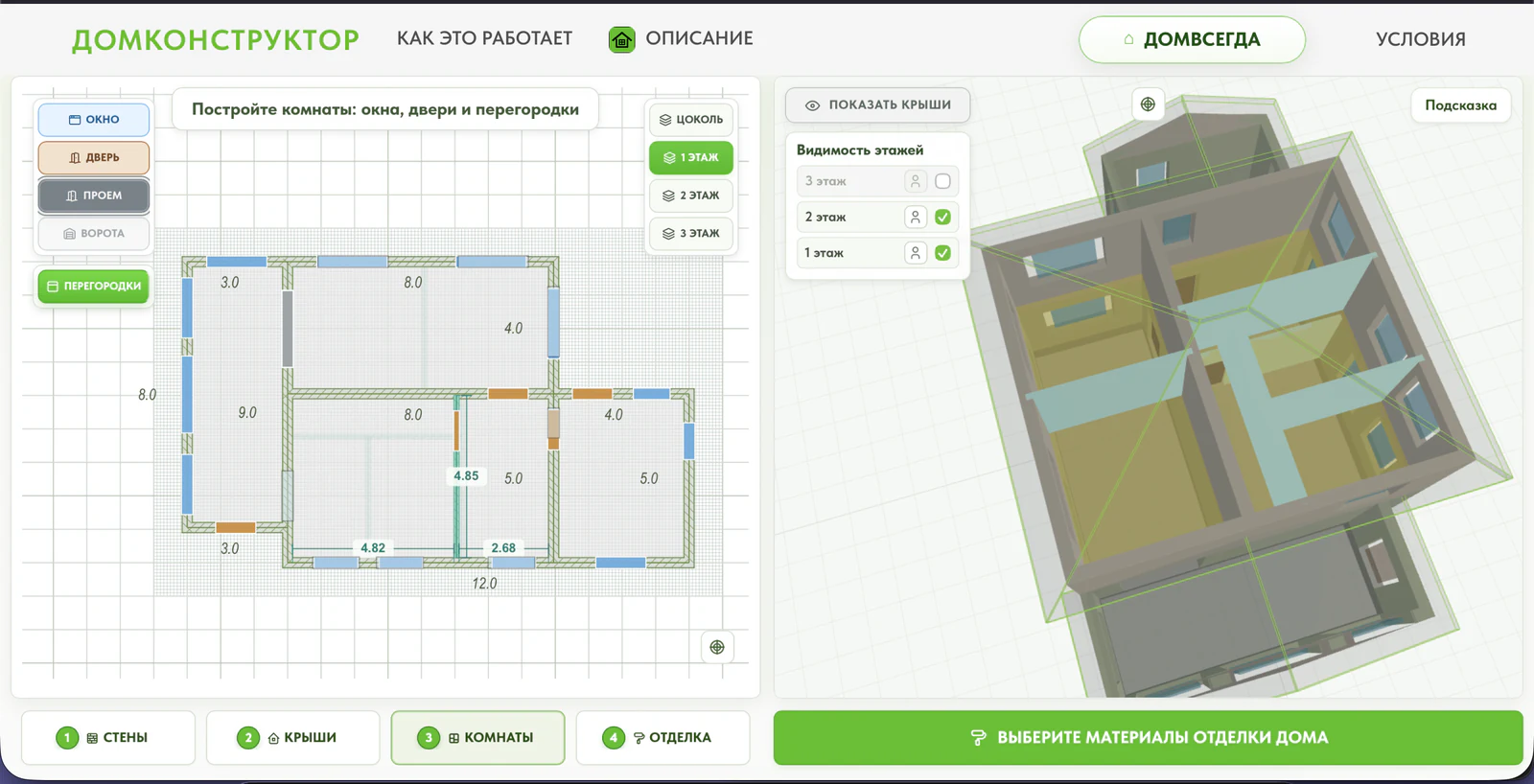The height and width of the screenshot is (784, 1534).
Task: Click the house icon on КРЫШИ step
Action: 273,738
